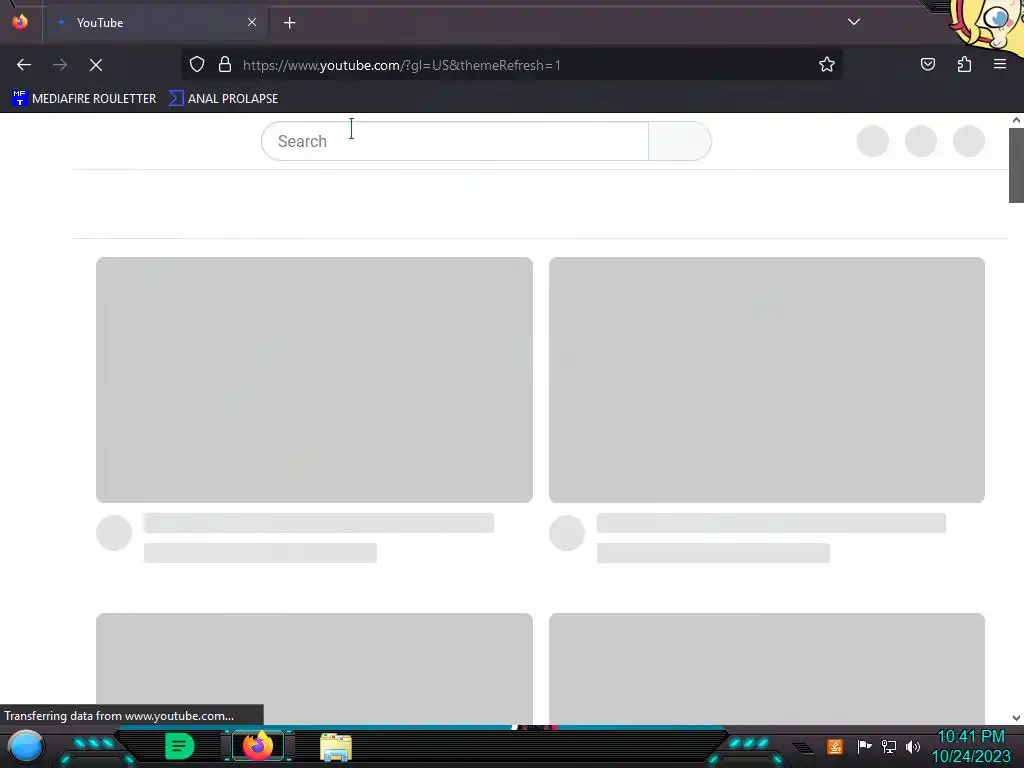The height and width of the screenshot is (768, 1024).
Task: Open the Firefox hamburger menu
Action: pos(999,64)
